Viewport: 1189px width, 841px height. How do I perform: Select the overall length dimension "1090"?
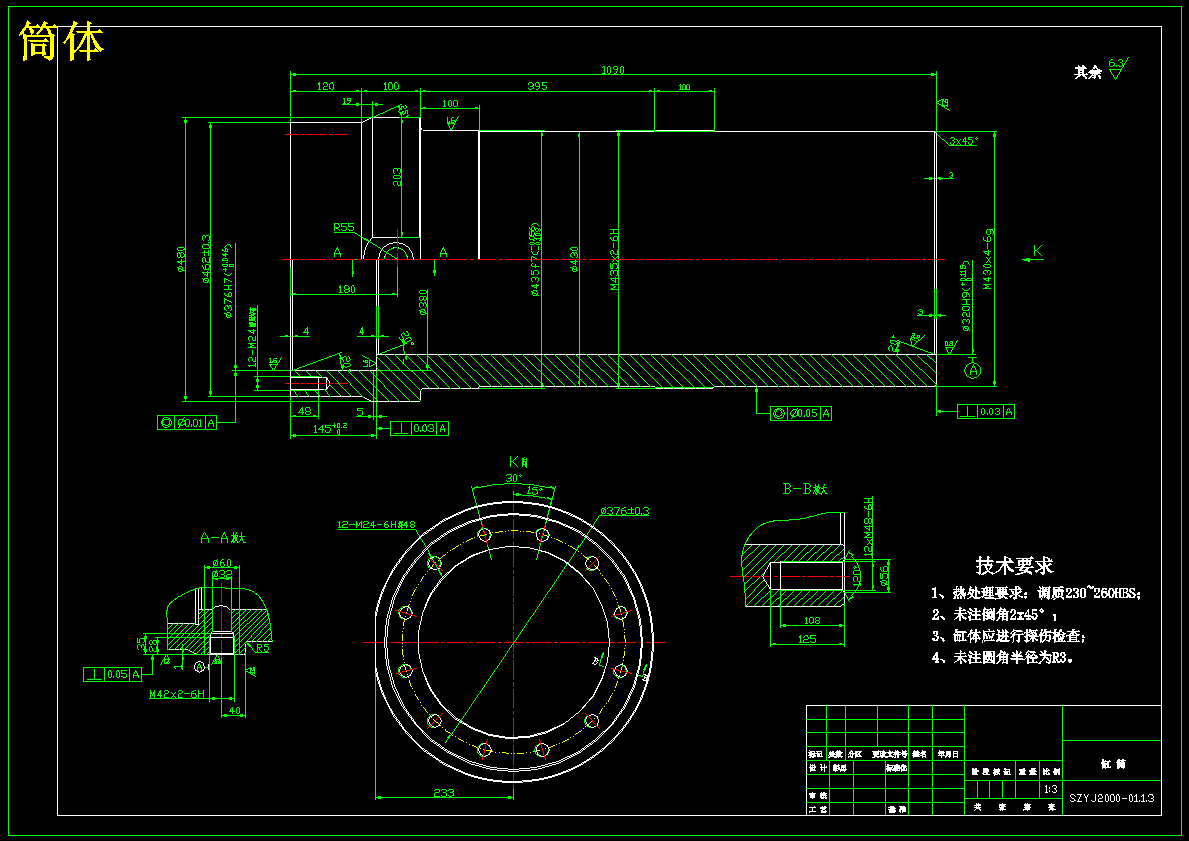[x=613, y=70]
